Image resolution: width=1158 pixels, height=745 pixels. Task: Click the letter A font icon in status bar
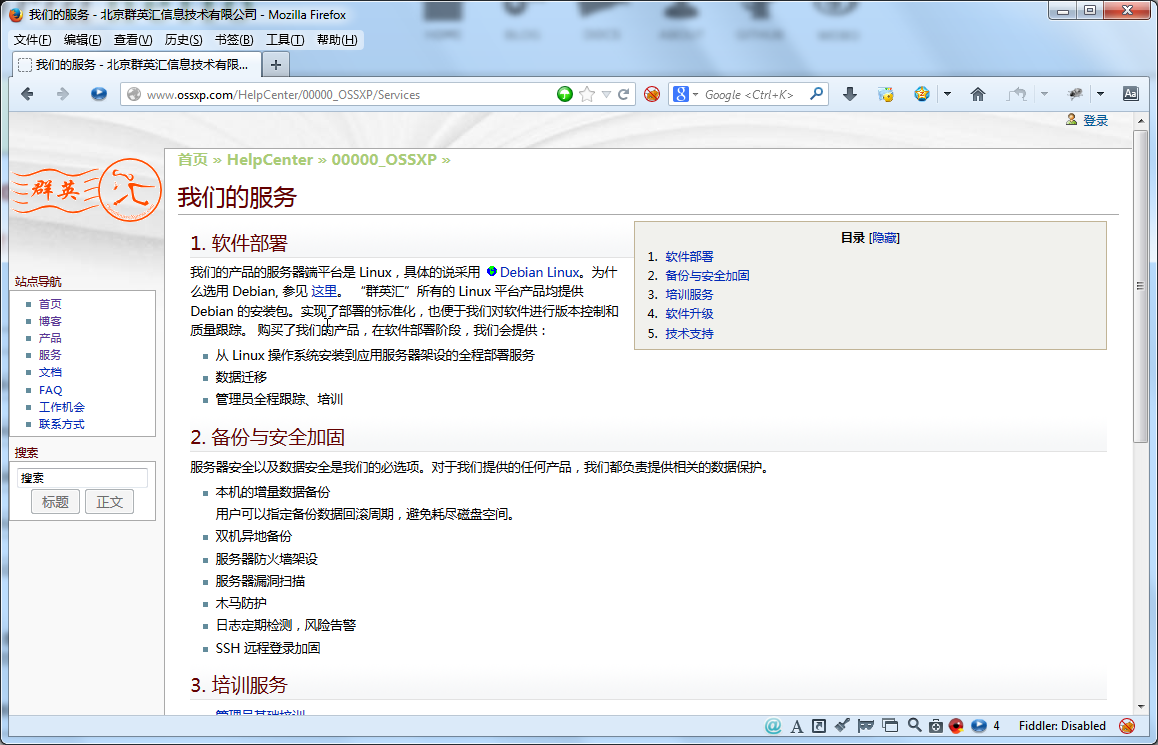tap(797, 727)
